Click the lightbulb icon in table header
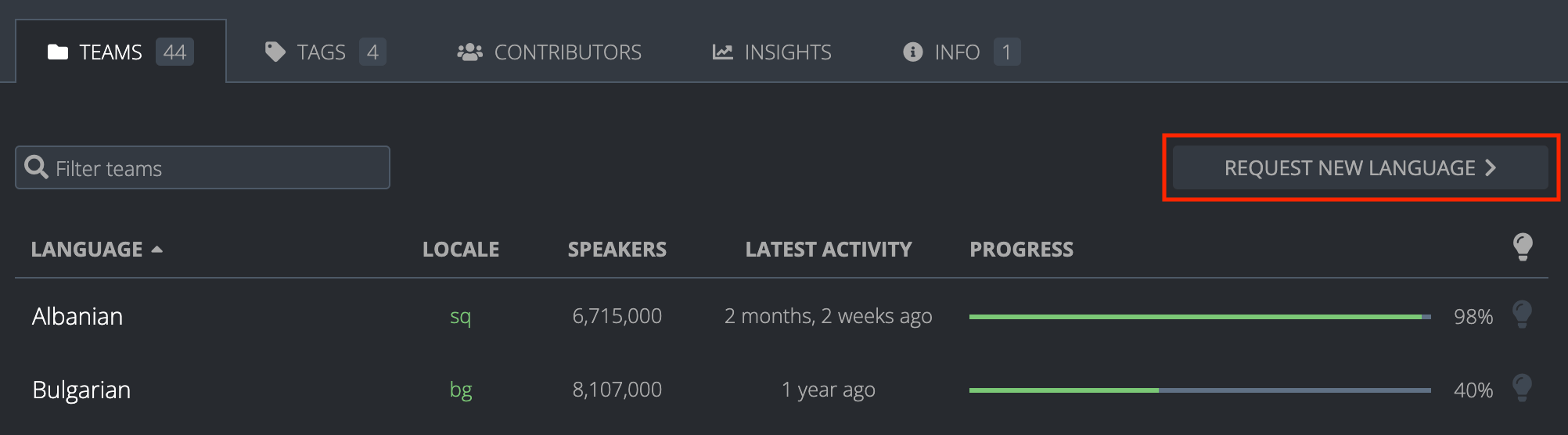 pos(1523,247)
